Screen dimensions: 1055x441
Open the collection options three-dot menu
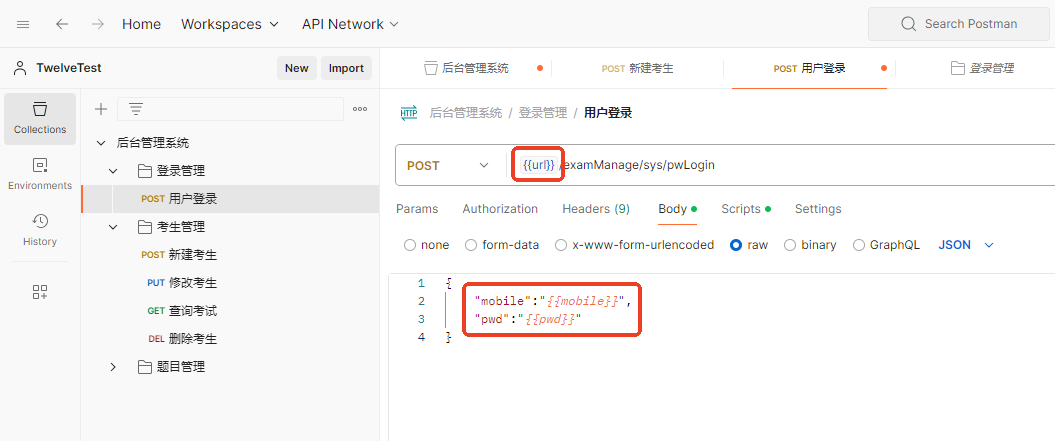(360, 109)
